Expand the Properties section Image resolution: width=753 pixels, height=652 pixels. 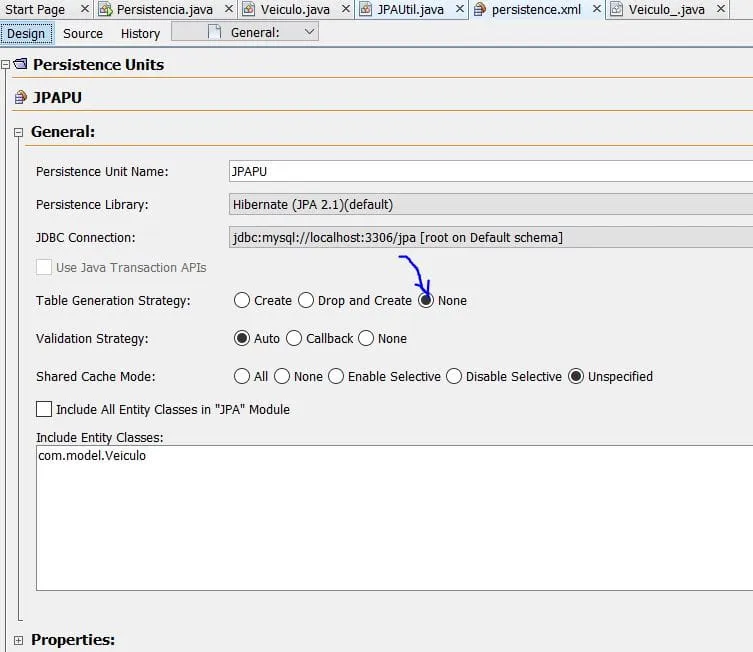click(18, 640)
